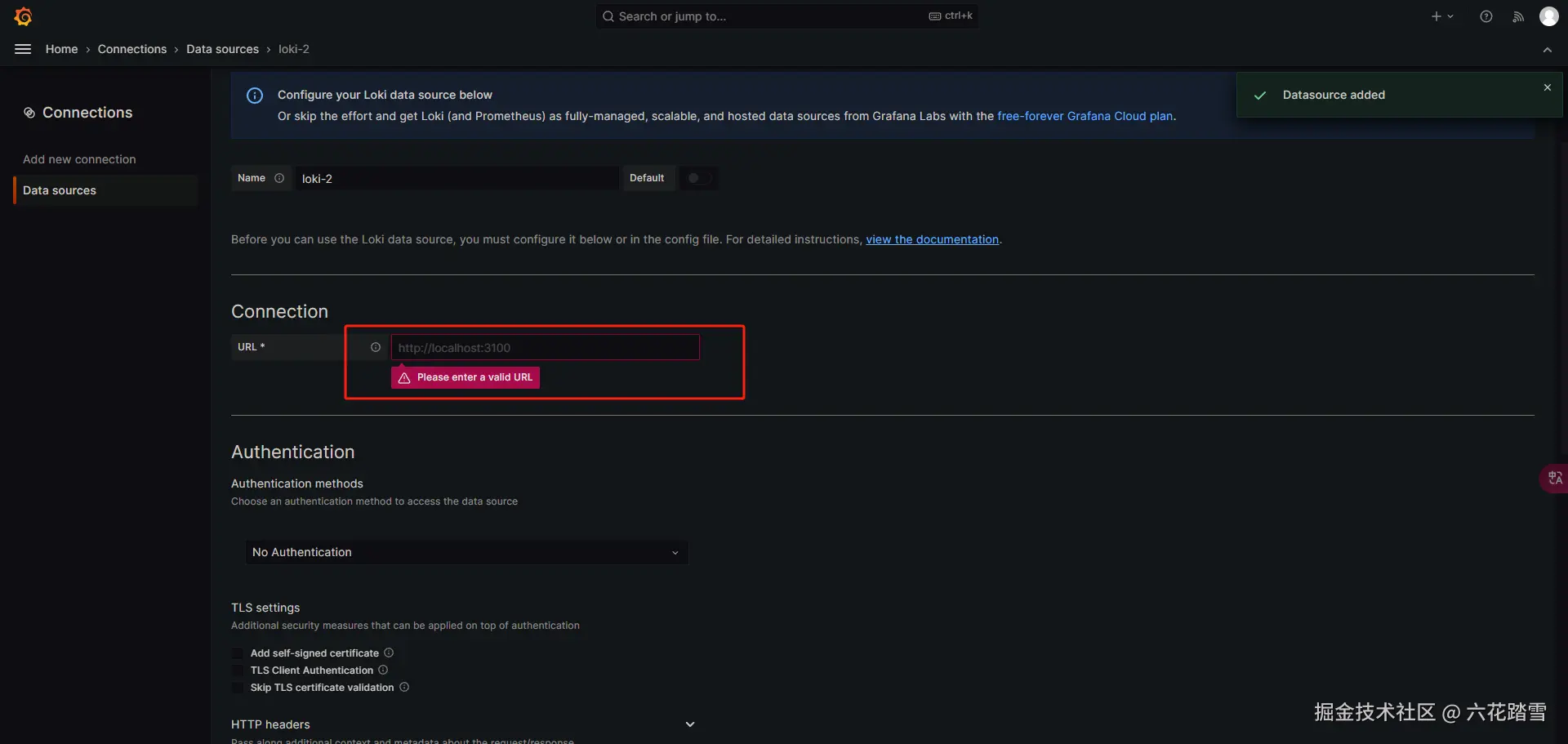Go to Connections breadcrumb

[x=132, y=49]
